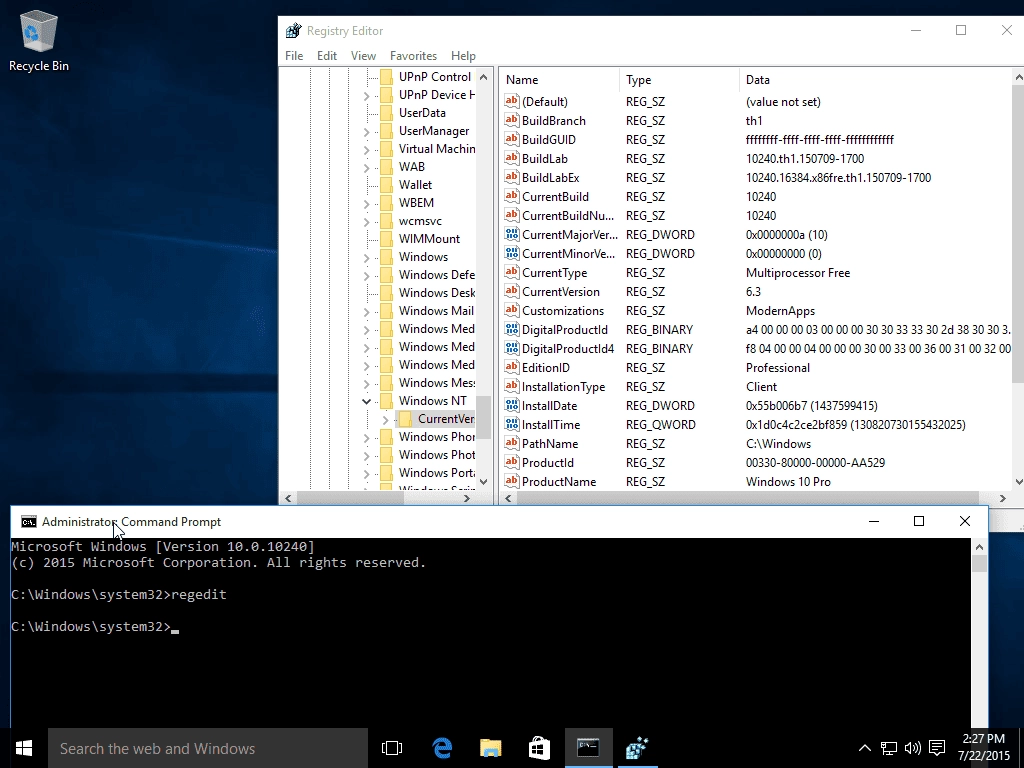Viewport: 1024px width, 768px height.
Task: Click the Command Prompt vertical scrollbar thumb
Action: [x=979, y=563]
